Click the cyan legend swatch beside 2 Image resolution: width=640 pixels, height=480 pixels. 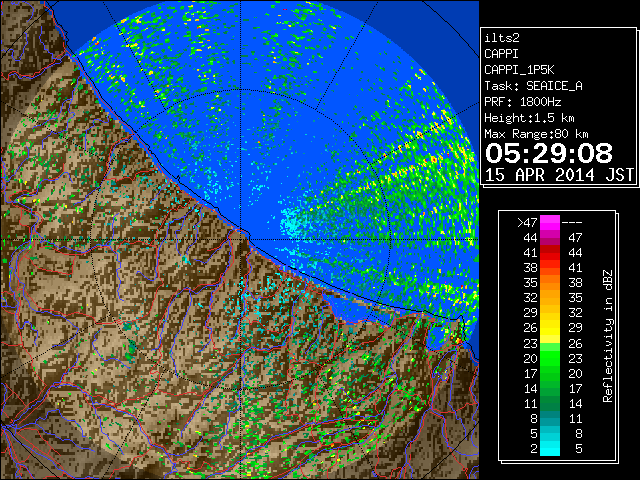pos(550,449)
